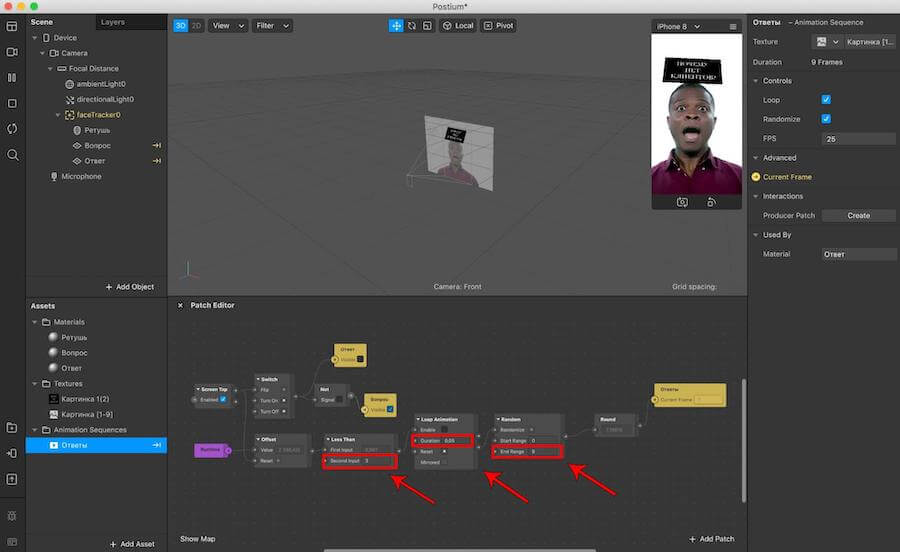Open the simulator hamburger menu
This screenshot has width=900, height=552.
coord(733,26)
